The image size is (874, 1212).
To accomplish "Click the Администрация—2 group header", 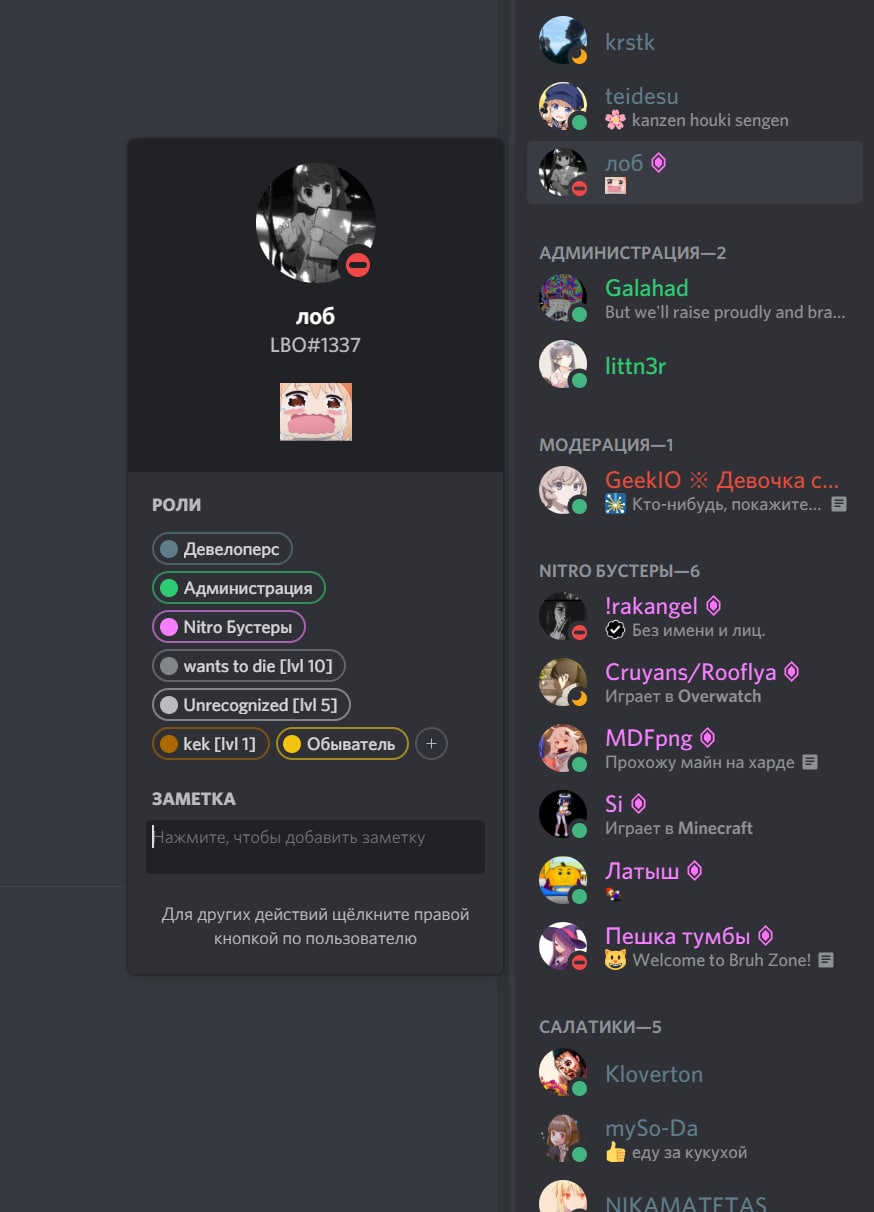I will click(633, 253).
